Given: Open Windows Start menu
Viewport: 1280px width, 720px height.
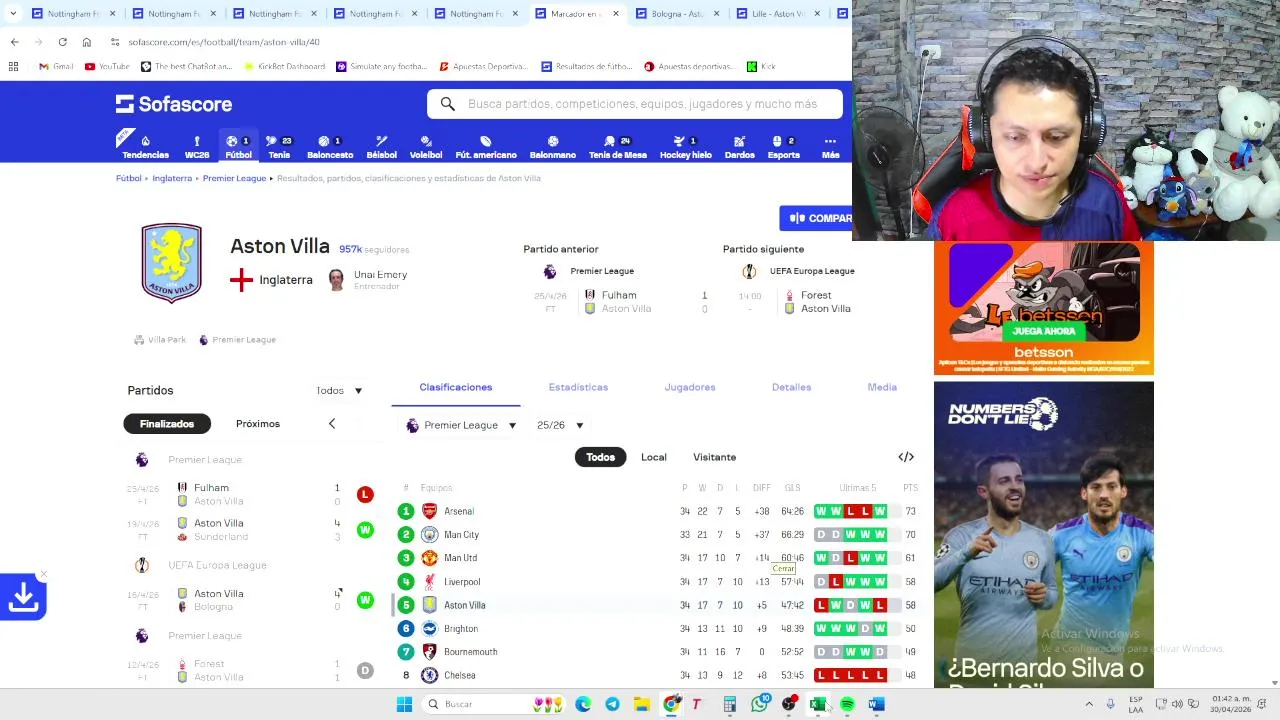Looking at the screenshot, I should coord(404,704).
